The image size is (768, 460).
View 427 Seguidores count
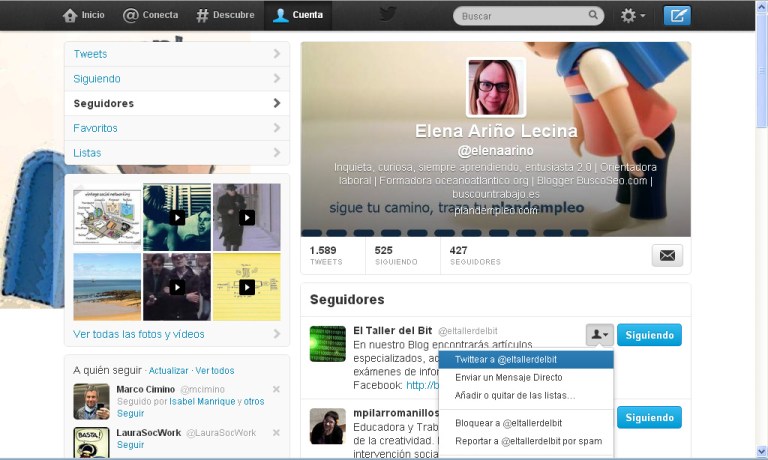click(475, 255)
